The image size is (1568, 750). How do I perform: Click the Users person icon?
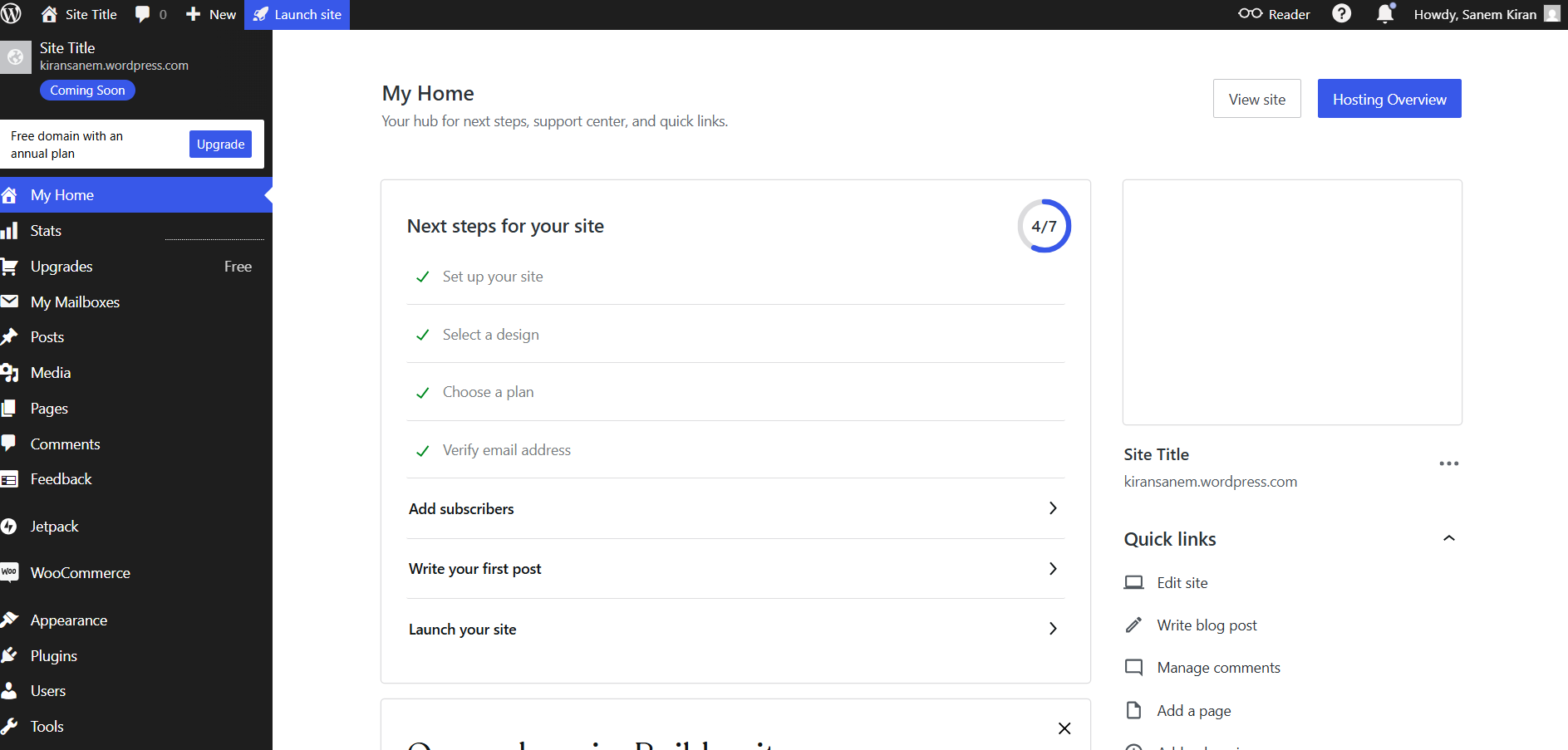[x=9, y=690]
